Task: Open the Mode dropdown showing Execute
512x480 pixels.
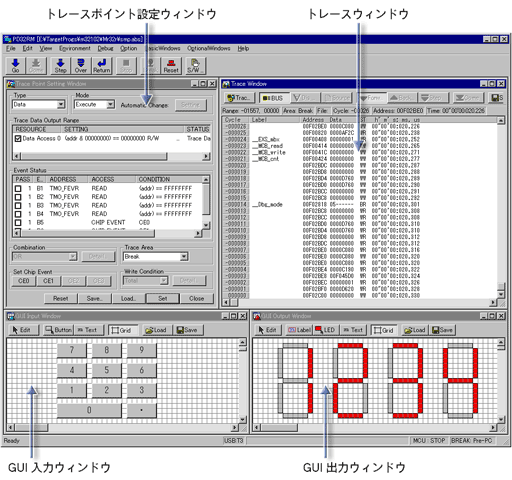Action: click(x=110, y=105)
